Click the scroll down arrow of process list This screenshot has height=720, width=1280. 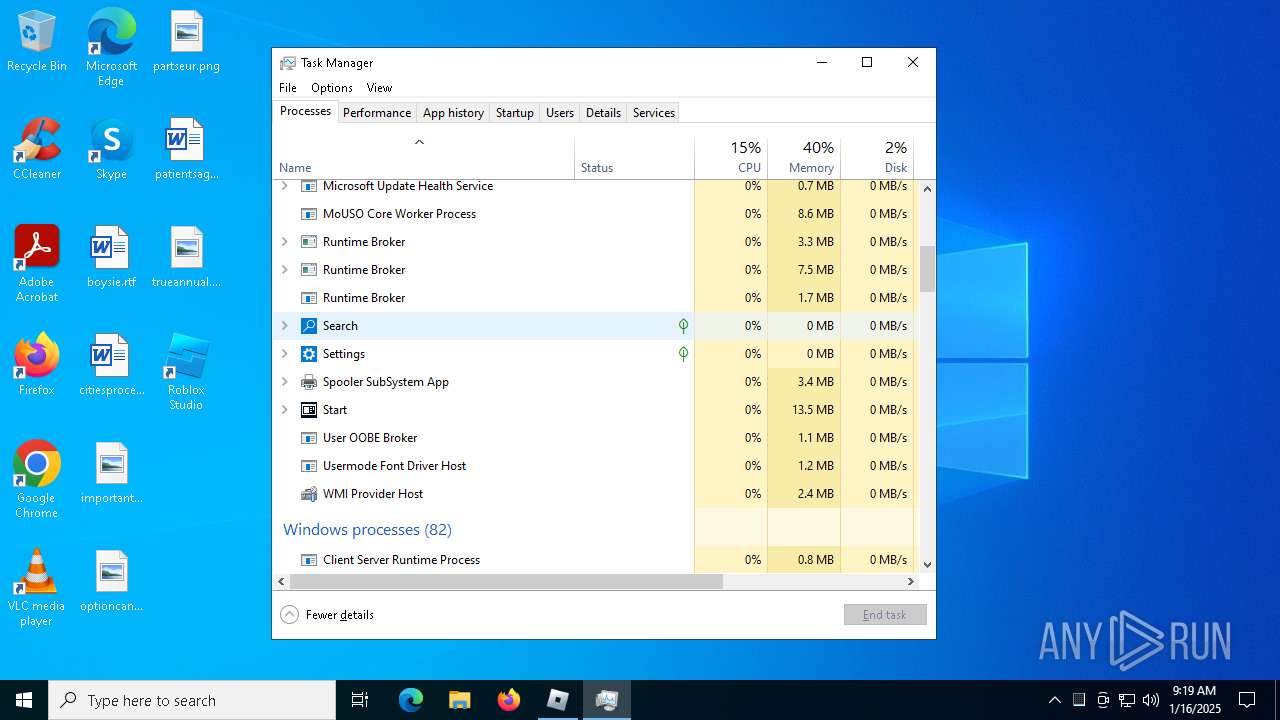[x=927, y=564]
